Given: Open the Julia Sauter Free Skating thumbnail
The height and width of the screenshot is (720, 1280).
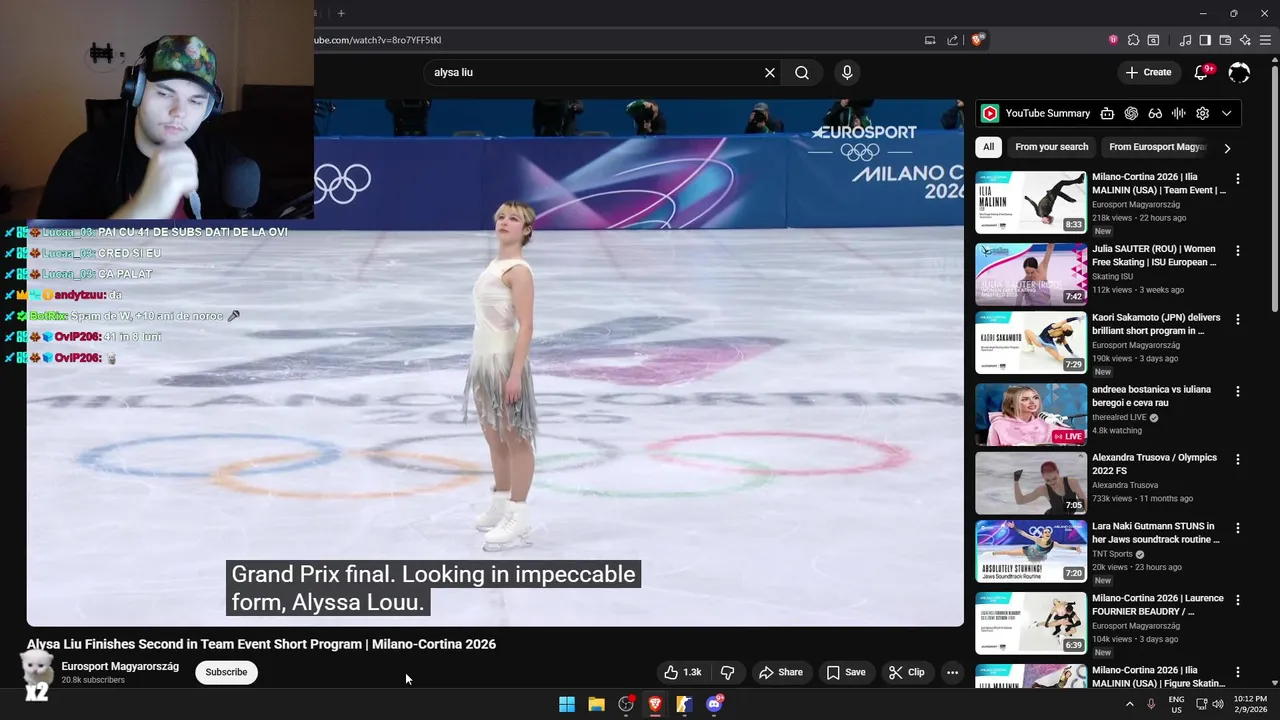Looking at the screenshot, I should pyautogui.click(x=1031, y=274).
